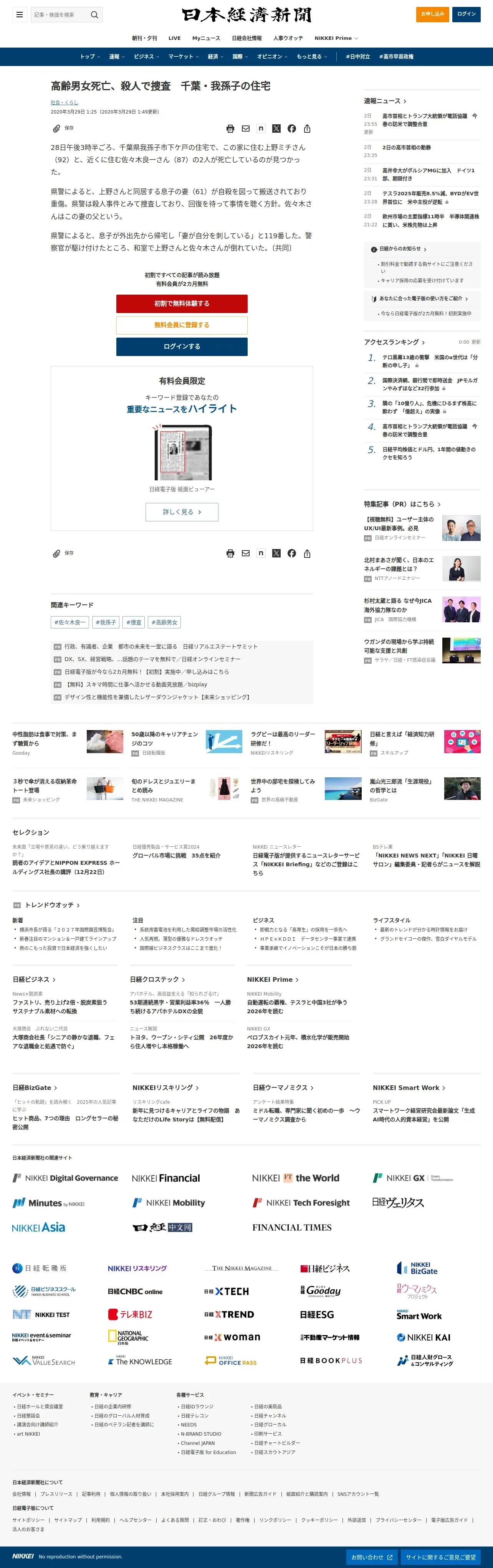This screenshot has height=1568, width=493.
Task: Open アクセスランキング section heading
Action: (x=394, y=342)
